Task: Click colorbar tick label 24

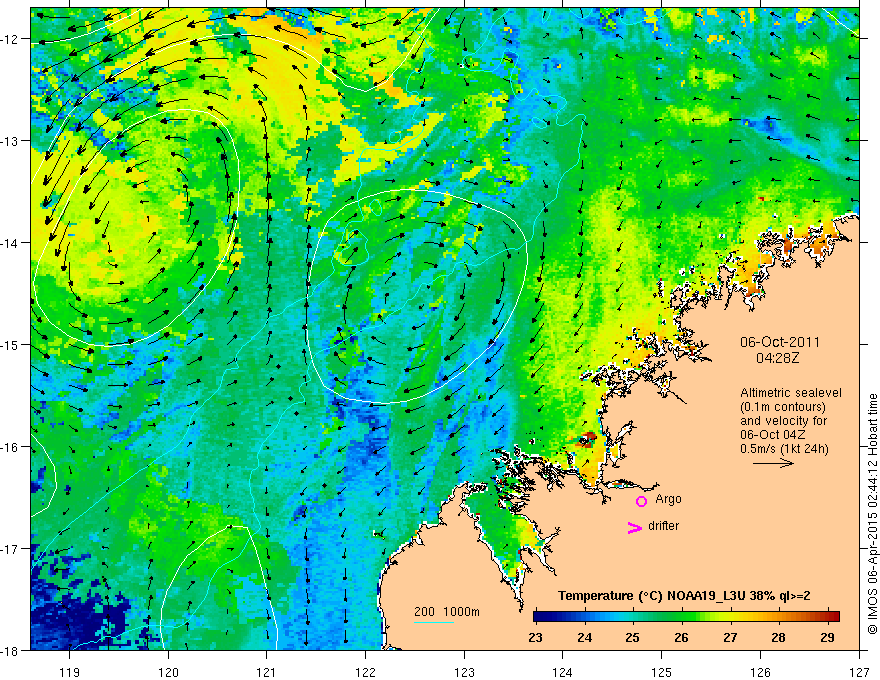Action: coord(584,637)
